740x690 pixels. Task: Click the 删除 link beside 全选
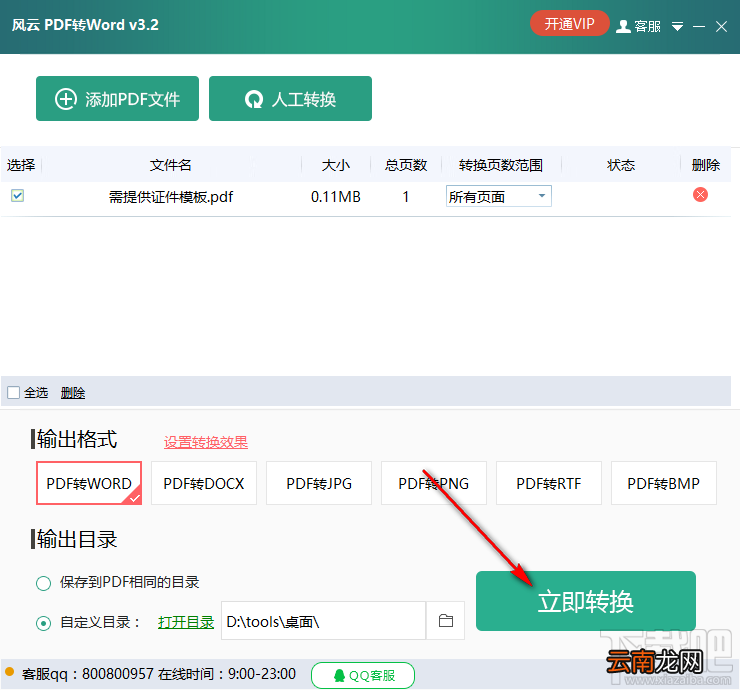(x=73, y=392)
